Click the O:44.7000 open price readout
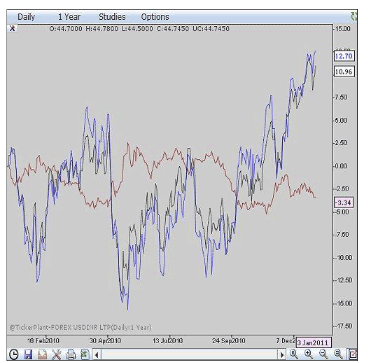 (66, 29)
